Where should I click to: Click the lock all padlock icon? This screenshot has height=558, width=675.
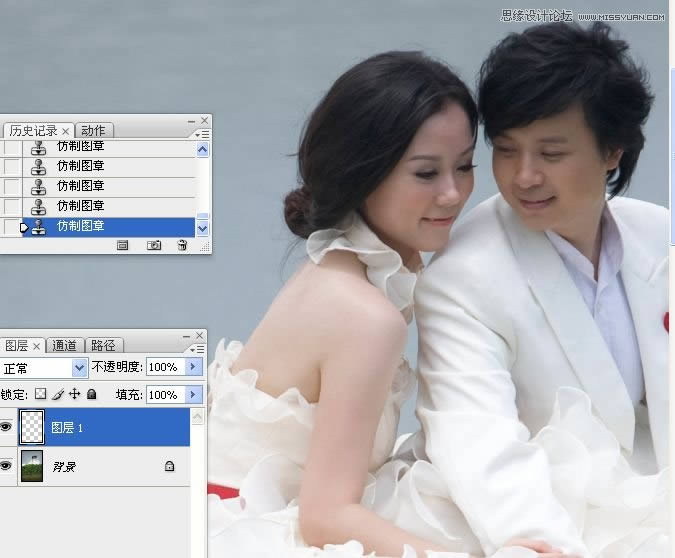pos(91,395)
